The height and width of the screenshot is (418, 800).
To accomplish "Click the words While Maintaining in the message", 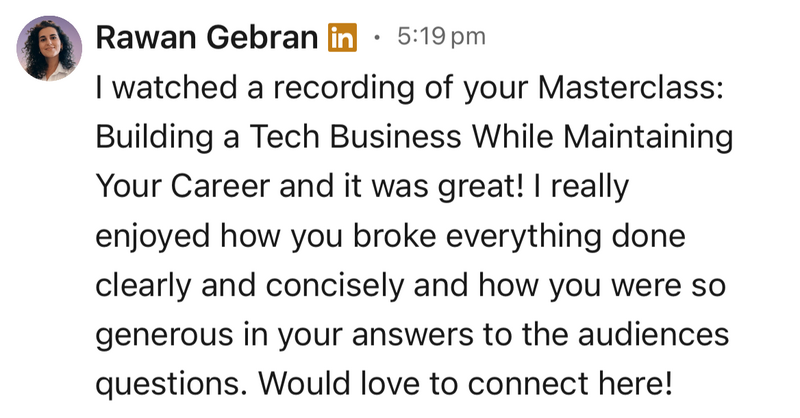I will [603, 137].
